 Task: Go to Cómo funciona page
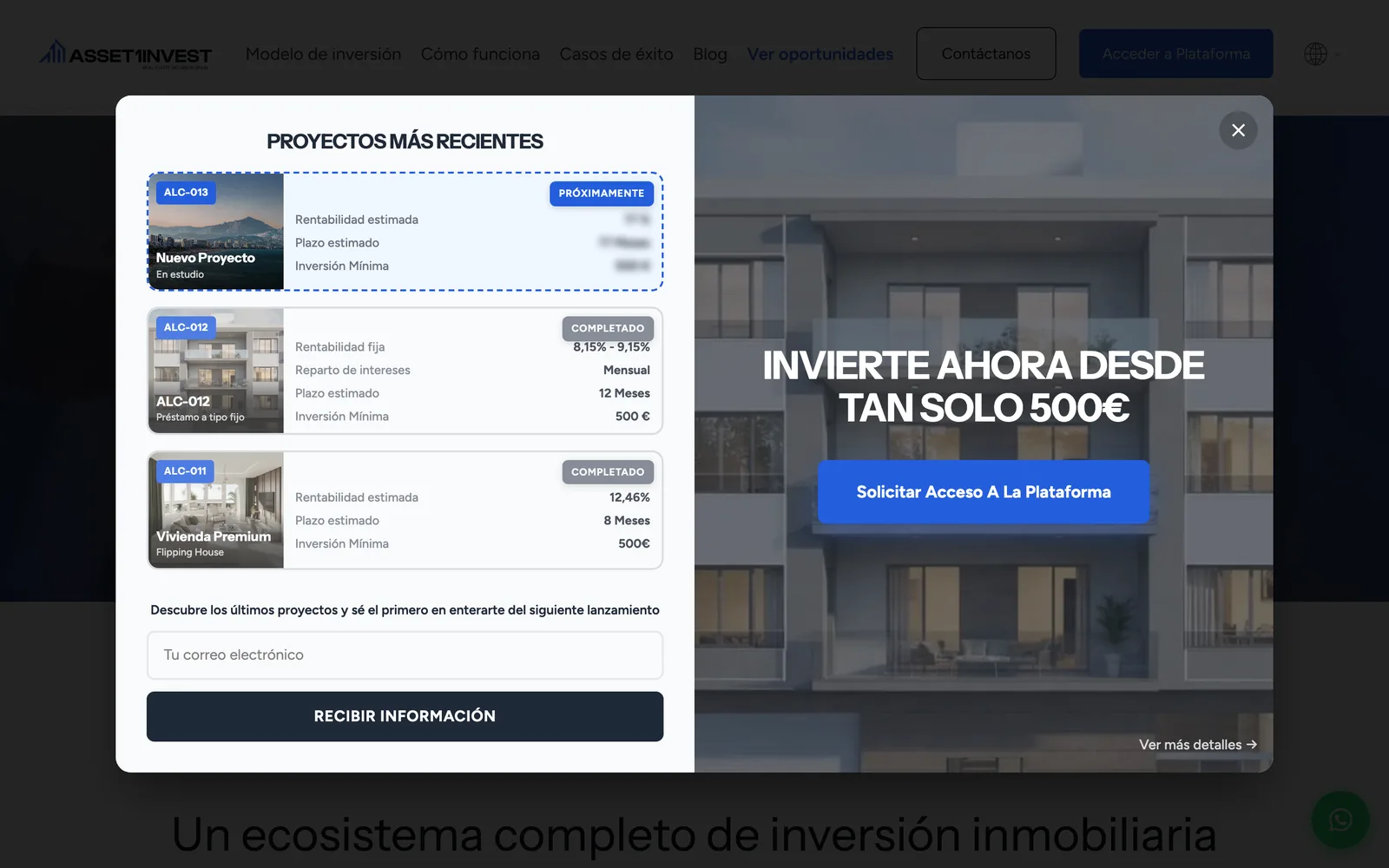coord(480,54)
